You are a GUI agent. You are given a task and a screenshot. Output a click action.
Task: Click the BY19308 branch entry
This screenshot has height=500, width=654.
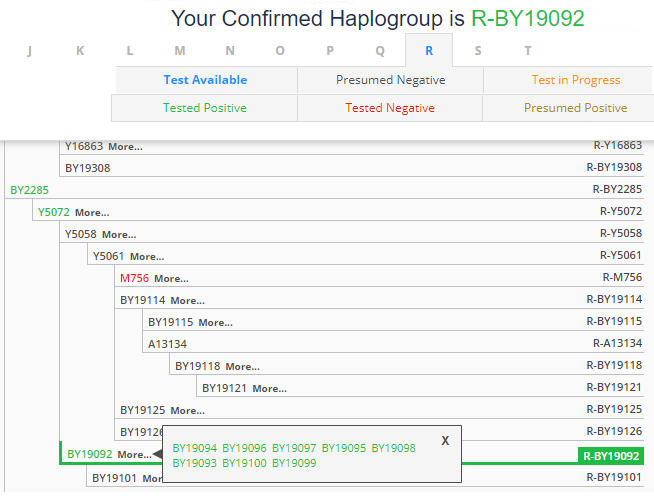(87, 168)
